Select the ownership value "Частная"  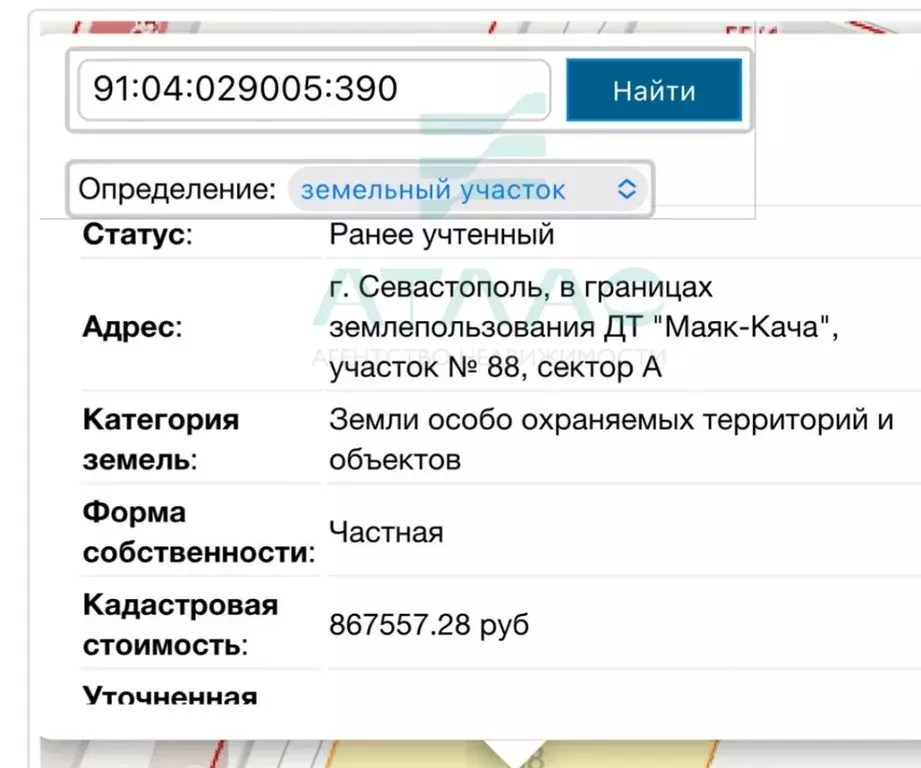(386, 532)
